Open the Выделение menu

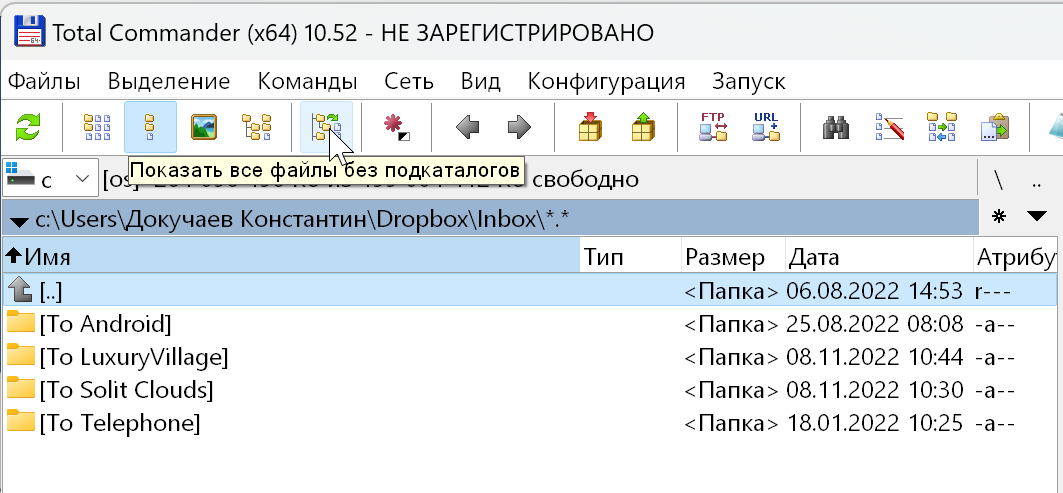(x=169, y=81)
